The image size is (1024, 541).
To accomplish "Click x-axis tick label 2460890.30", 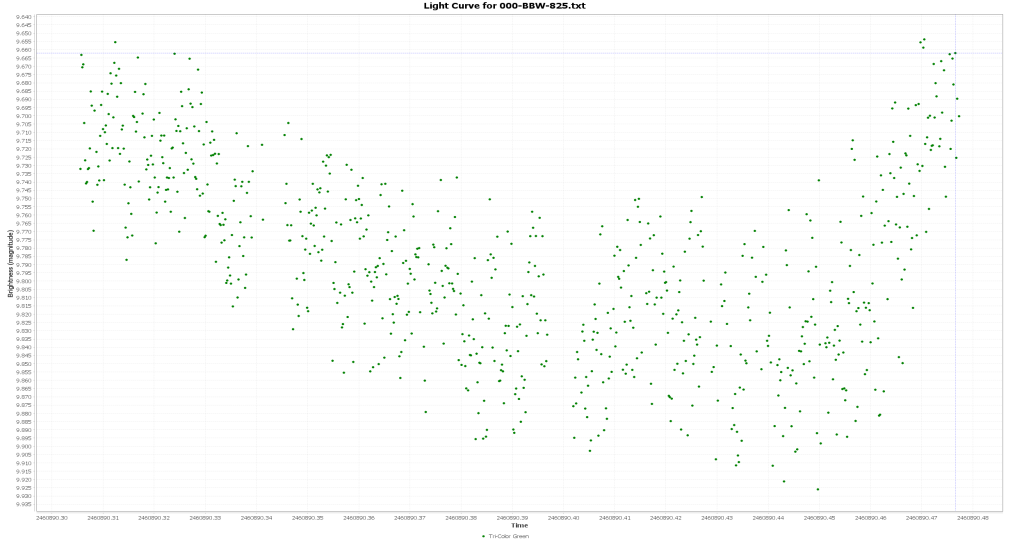I will [x=52, y=517].
